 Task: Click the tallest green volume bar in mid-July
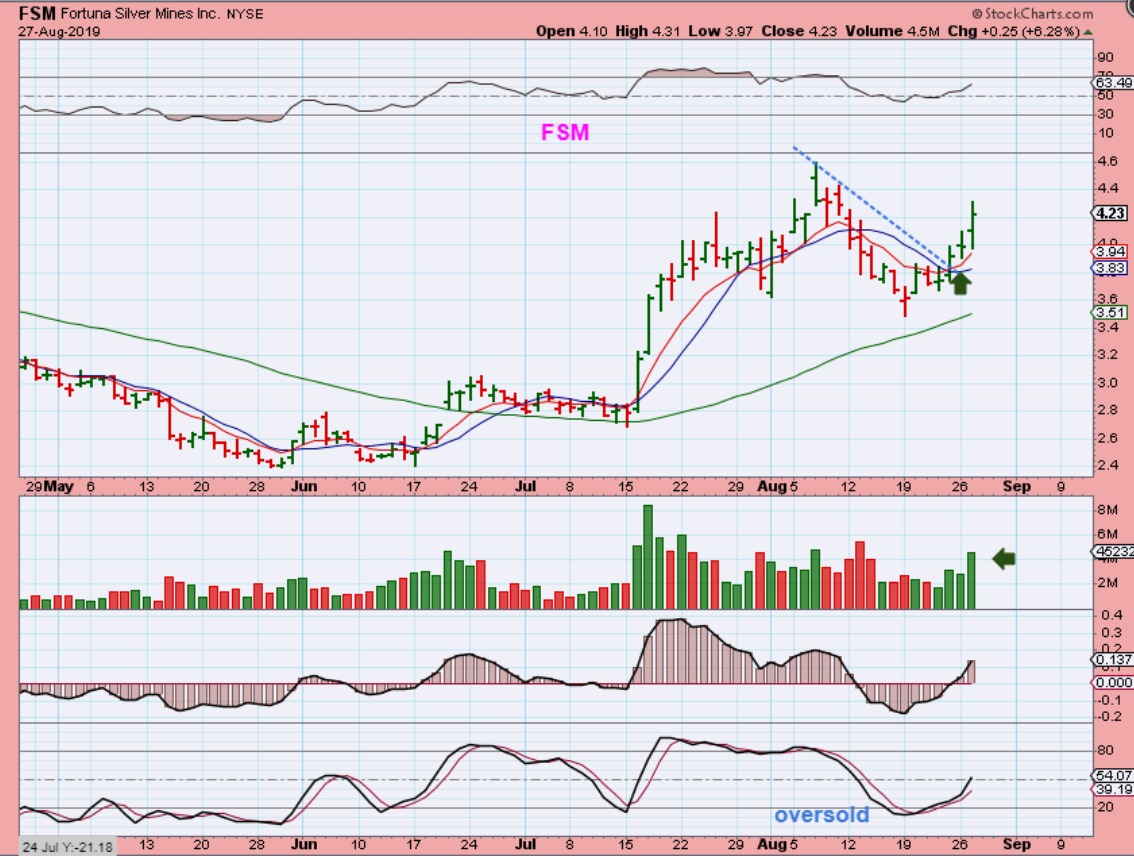[648, 557]
